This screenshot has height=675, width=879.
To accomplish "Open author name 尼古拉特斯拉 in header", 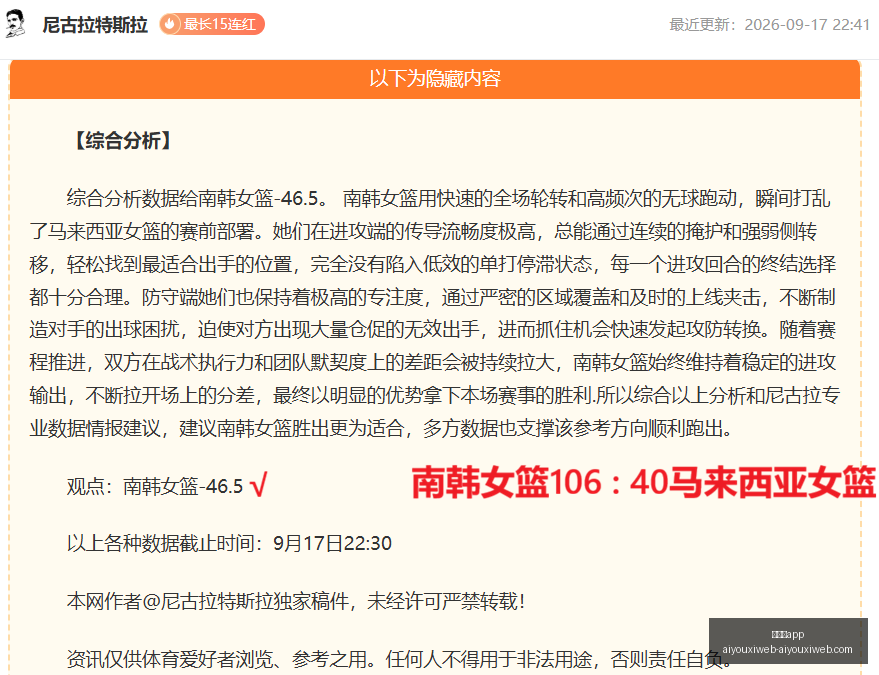I will coord(95,25).
